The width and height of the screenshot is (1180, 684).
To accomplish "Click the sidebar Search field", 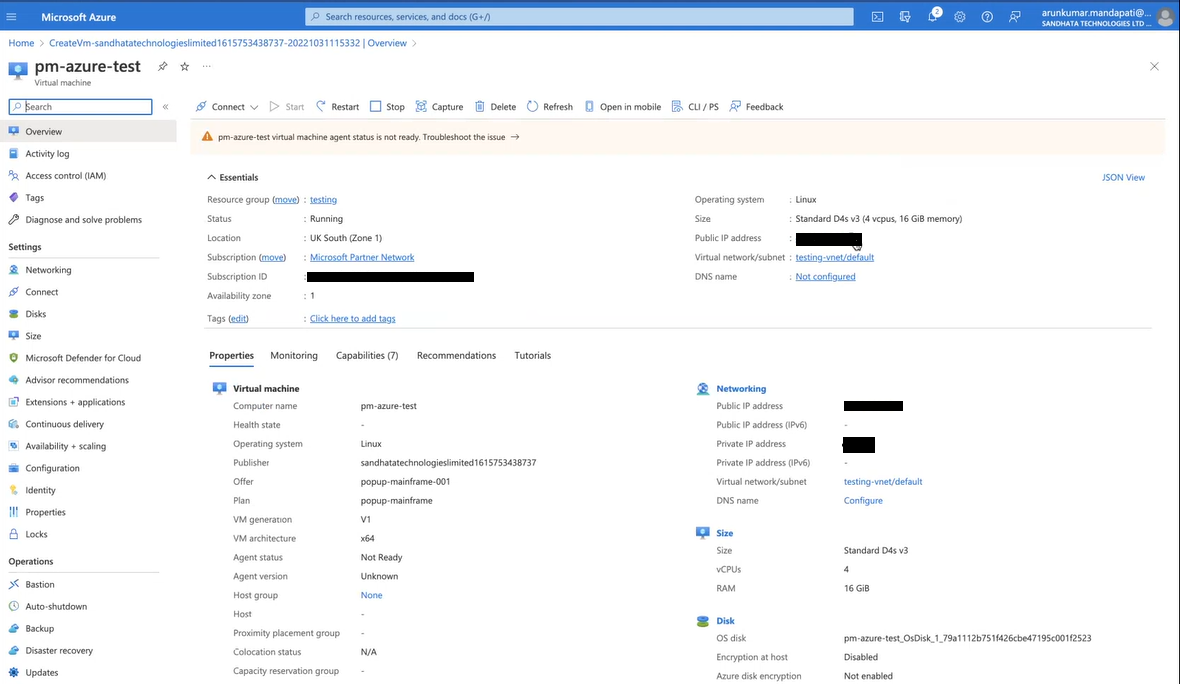I will (81, 107).
